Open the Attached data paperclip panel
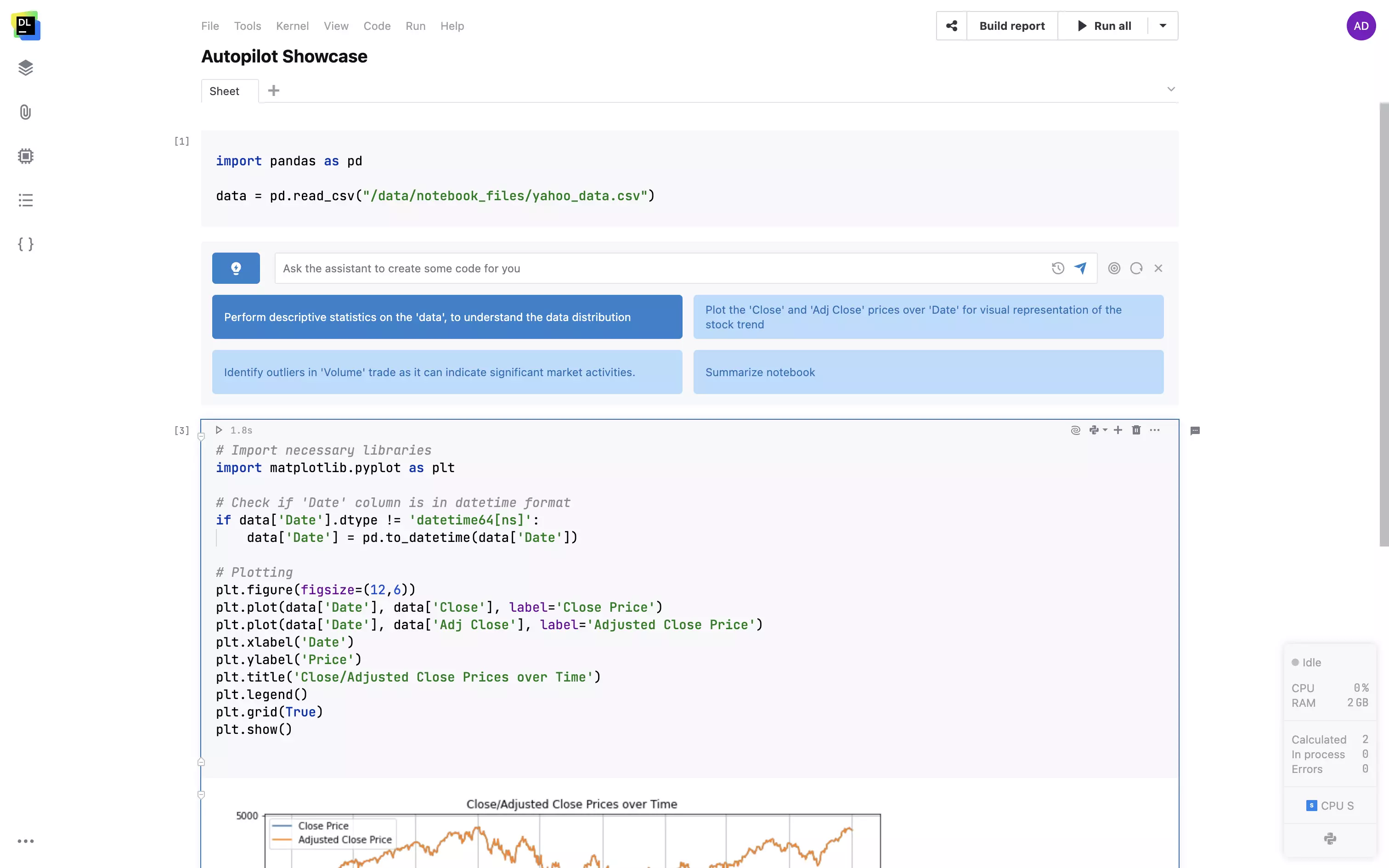1389x868 pixels. click(x=25, y=112)
